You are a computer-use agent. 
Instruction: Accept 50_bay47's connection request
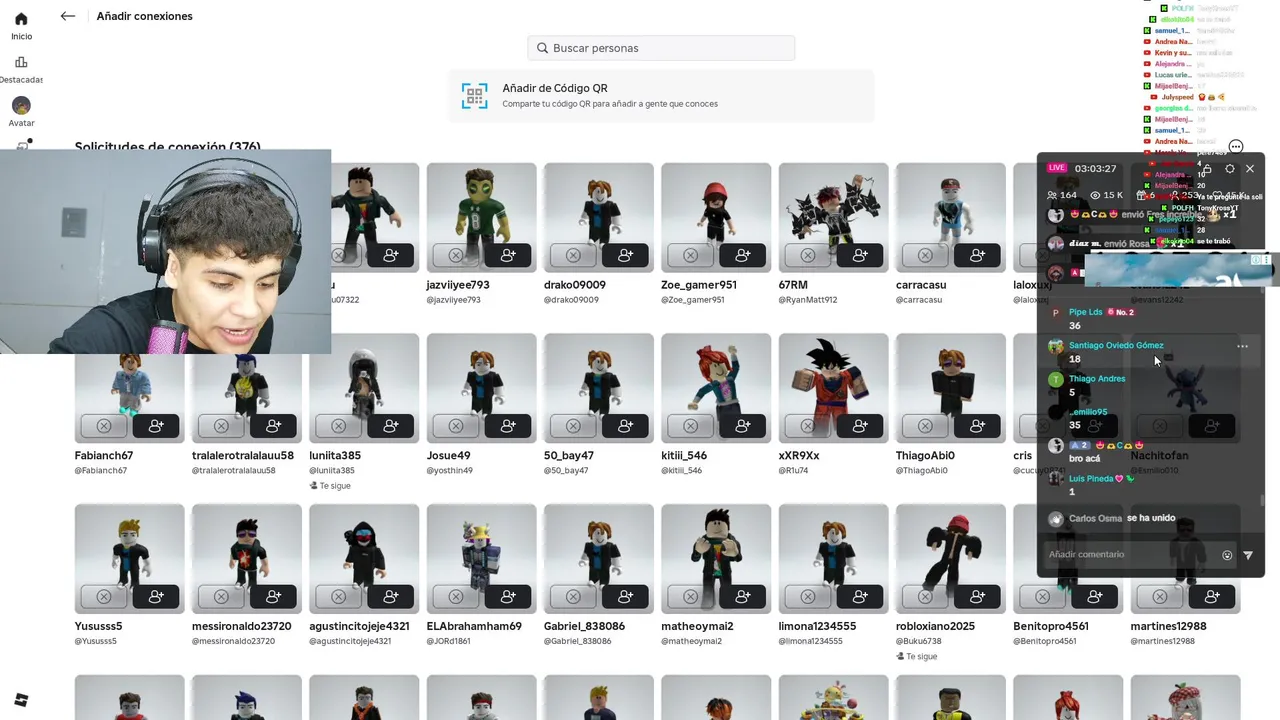coord(625,426)
